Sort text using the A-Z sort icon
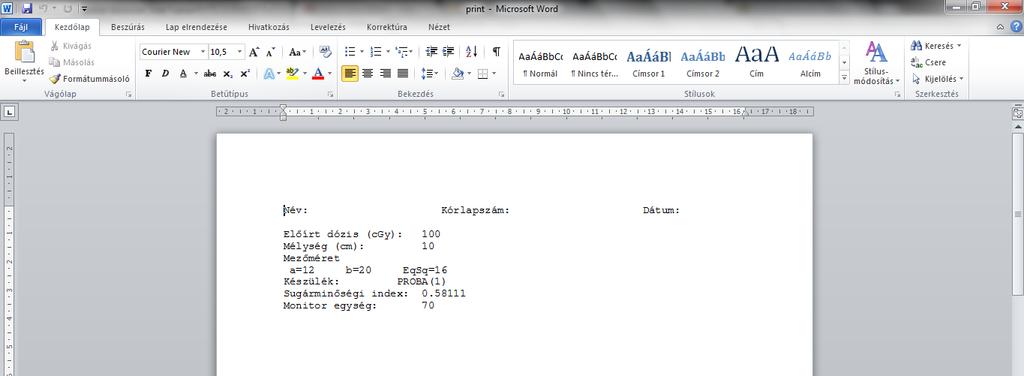Screen dimensions: 1024x376 coord(472,52)
